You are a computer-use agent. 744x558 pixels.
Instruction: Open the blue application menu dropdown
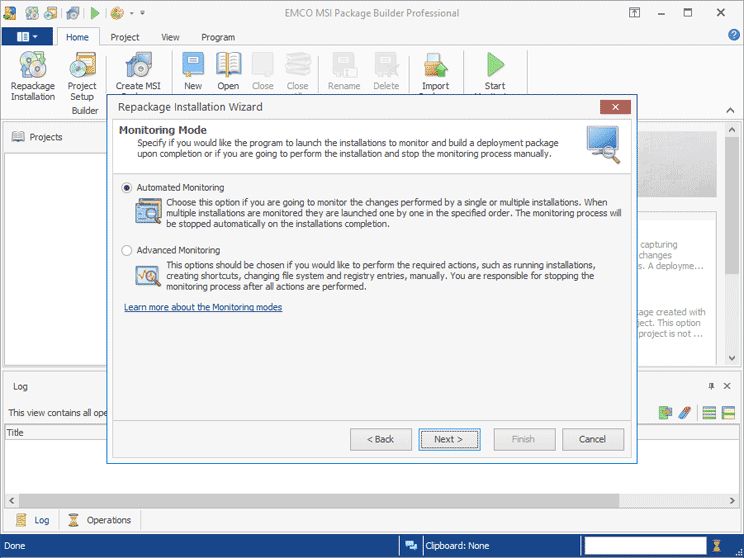[27, 37]
